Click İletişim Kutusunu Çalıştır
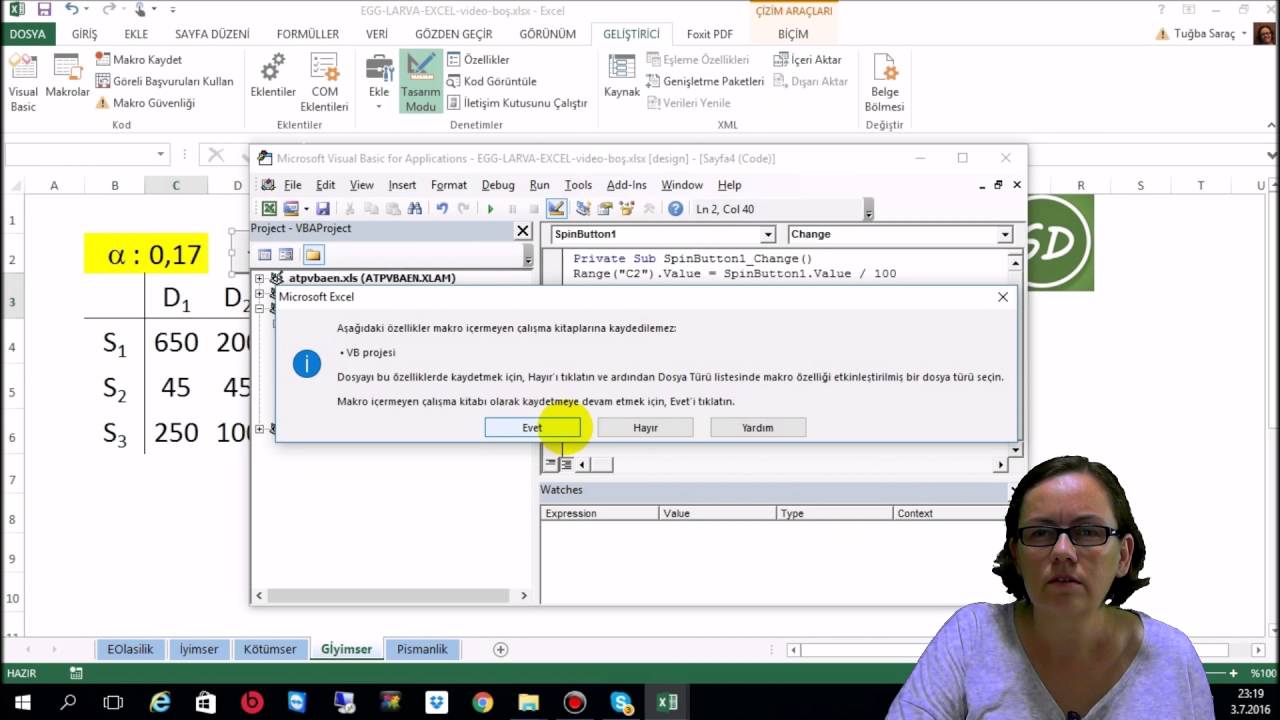The height and width of the screenshot is (720, 1280). pyautogui.click(x=517, y=103)
